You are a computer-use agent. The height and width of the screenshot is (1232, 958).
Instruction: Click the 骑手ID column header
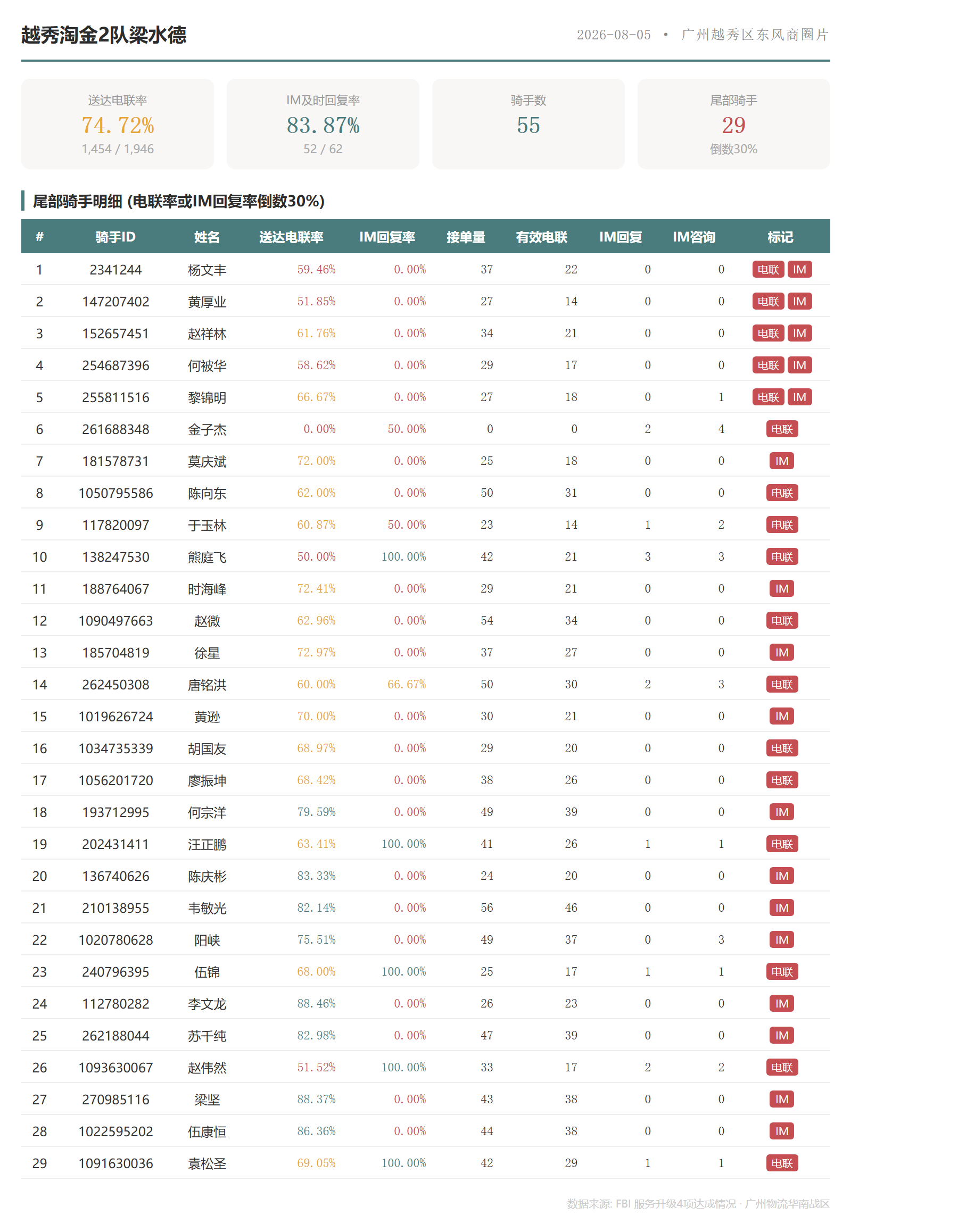coord(115,237)
